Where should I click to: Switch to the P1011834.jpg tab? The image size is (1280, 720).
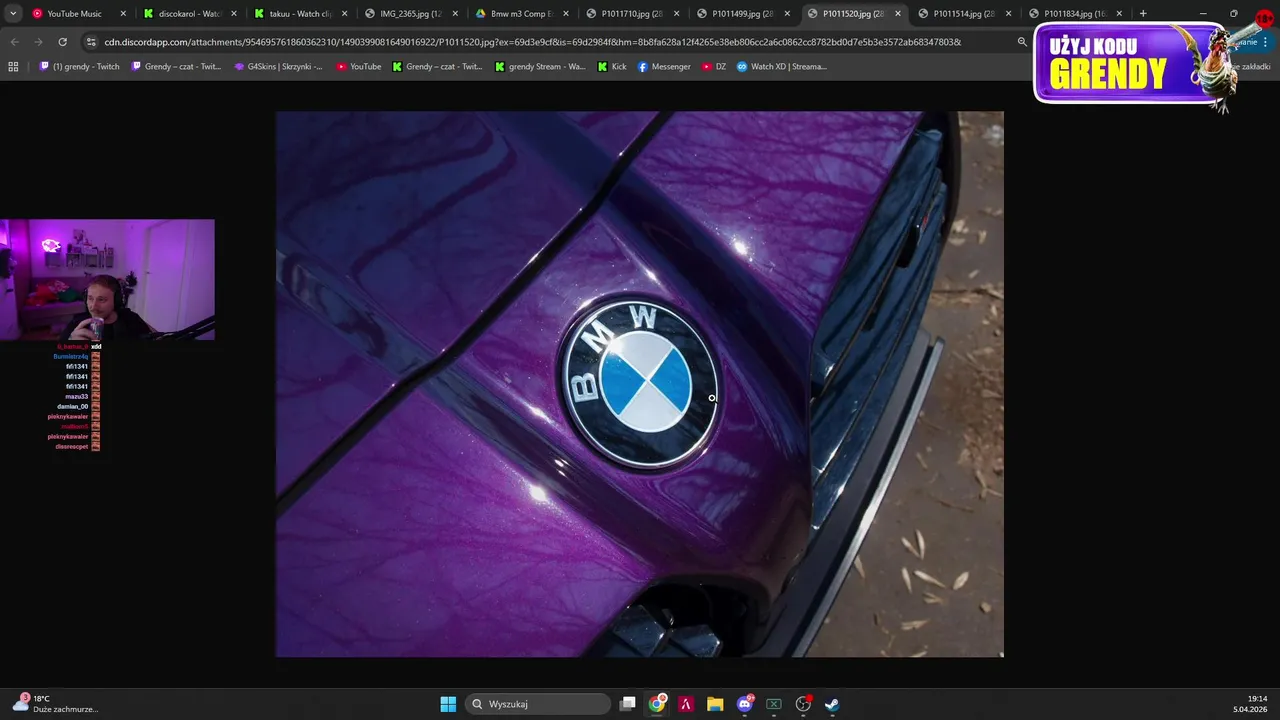pyautogui.click(x=1075, y=14)
